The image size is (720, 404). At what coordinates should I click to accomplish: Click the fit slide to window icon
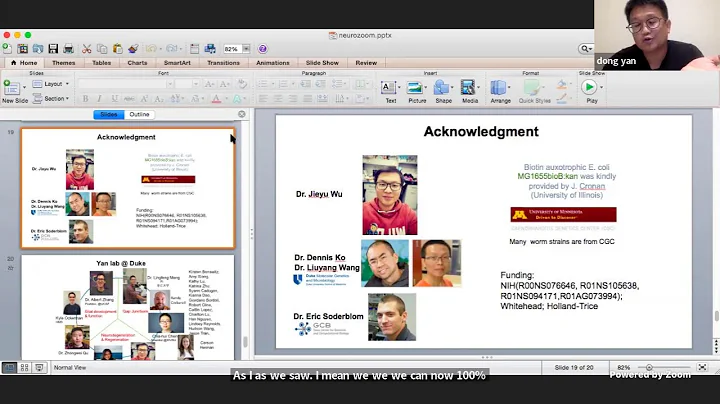coord(702,367)
